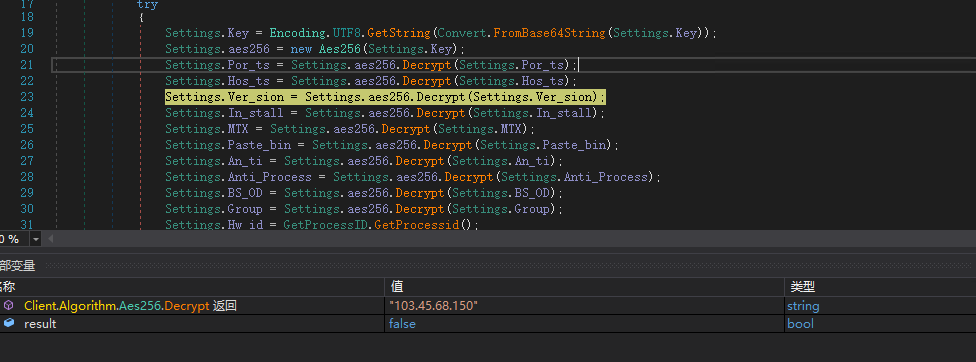Click GetProcessid method call on line 31
Screen dimensions: 976x362
[x=416, y=225]
